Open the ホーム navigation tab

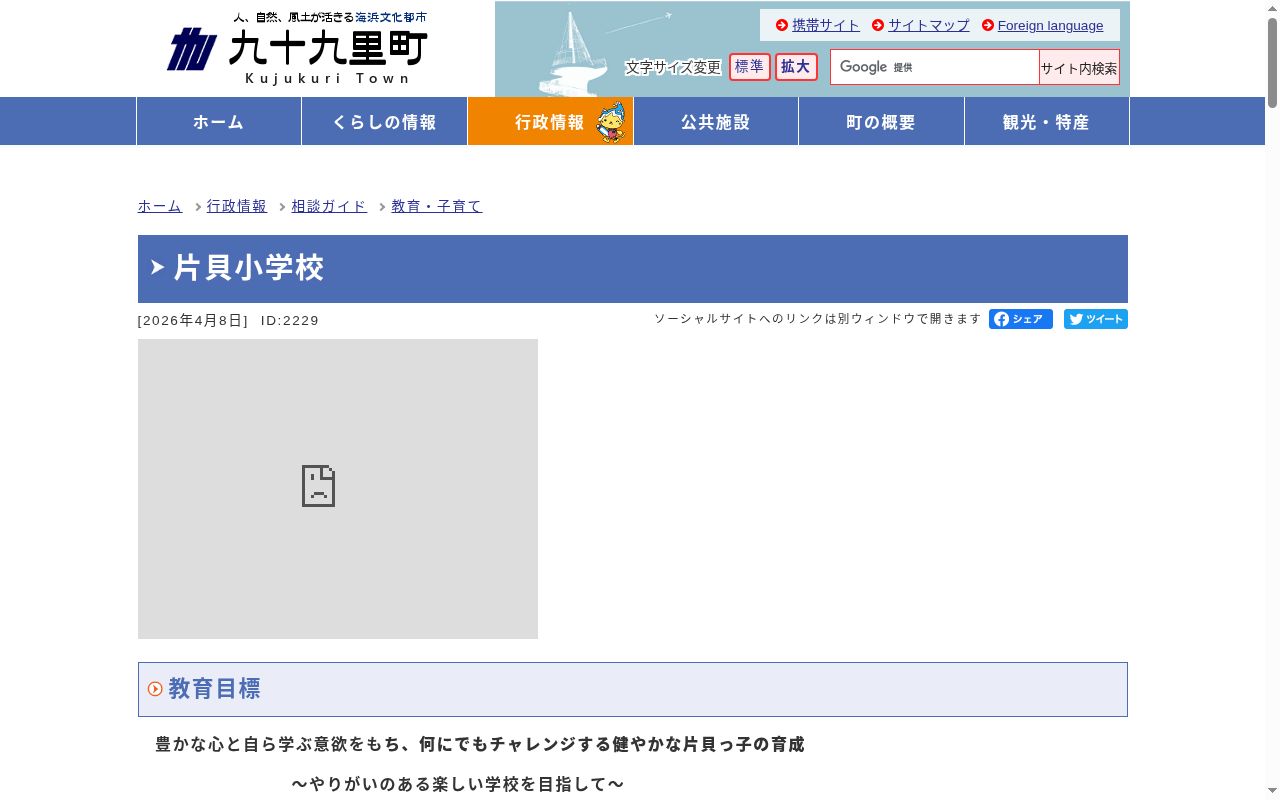219,121
